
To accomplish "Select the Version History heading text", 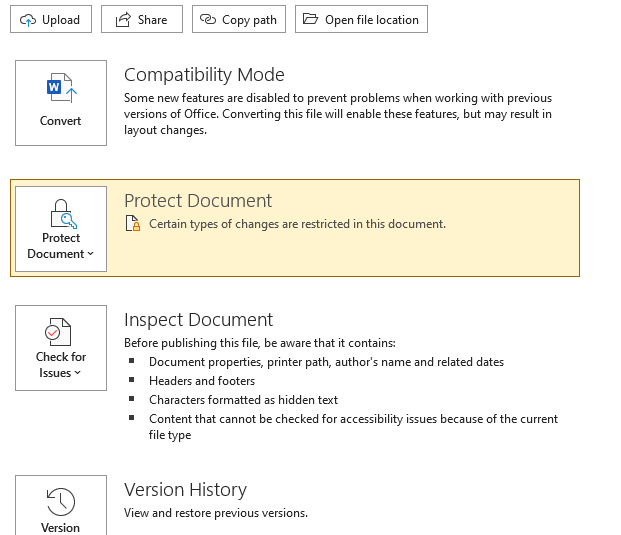I will (x=185, y=490).
